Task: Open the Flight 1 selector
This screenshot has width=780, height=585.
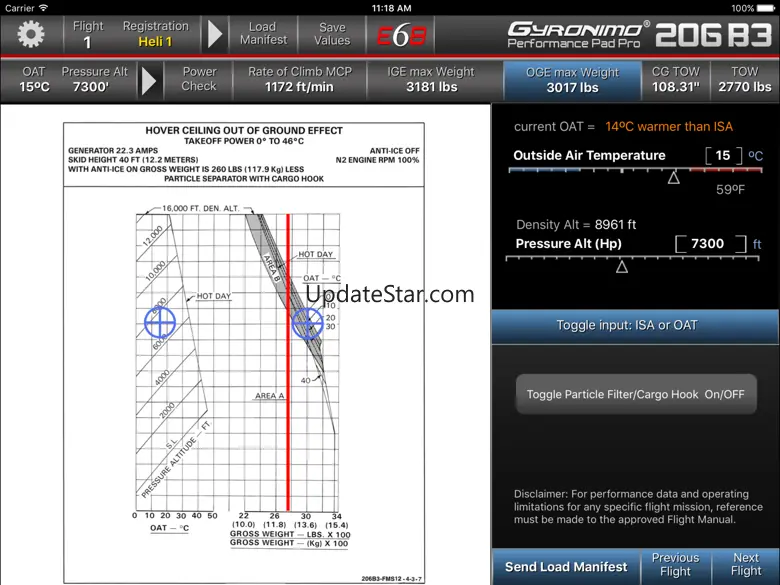Action: pyautogui.click(x=88, y=34)
